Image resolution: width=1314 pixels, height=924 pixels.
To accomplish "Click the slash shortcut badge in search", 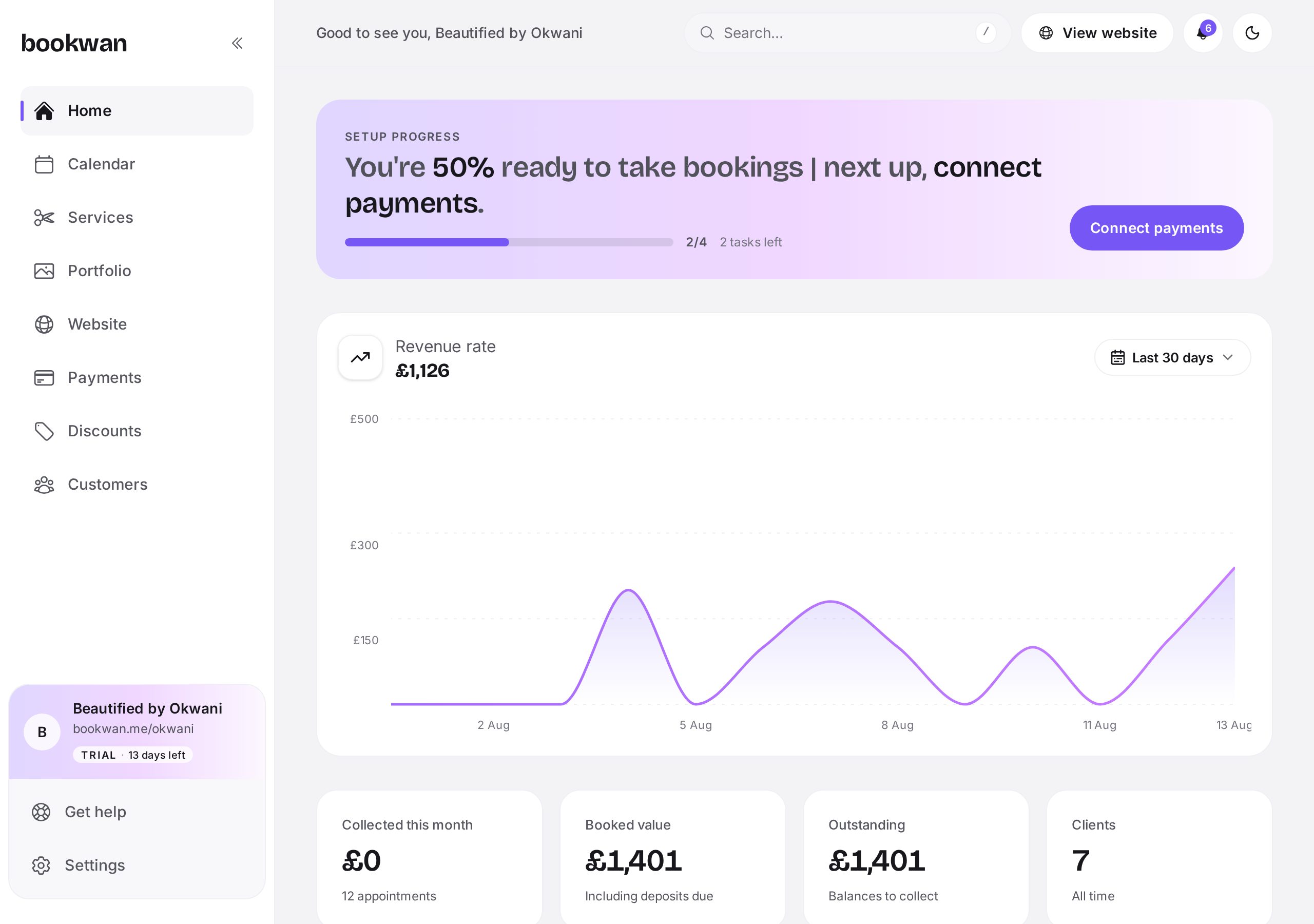I will [985, 33].
